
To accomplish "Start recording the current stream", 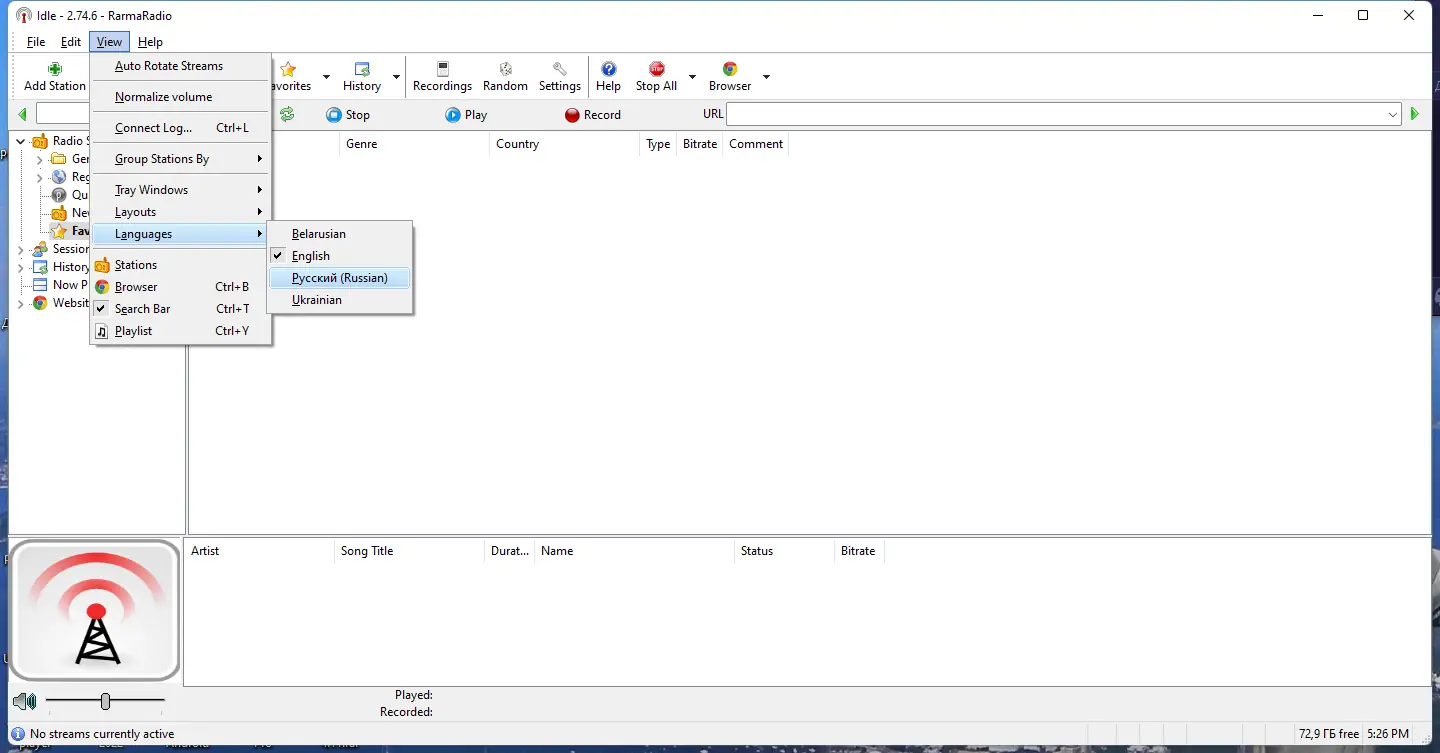I will (x=593, y=114).
